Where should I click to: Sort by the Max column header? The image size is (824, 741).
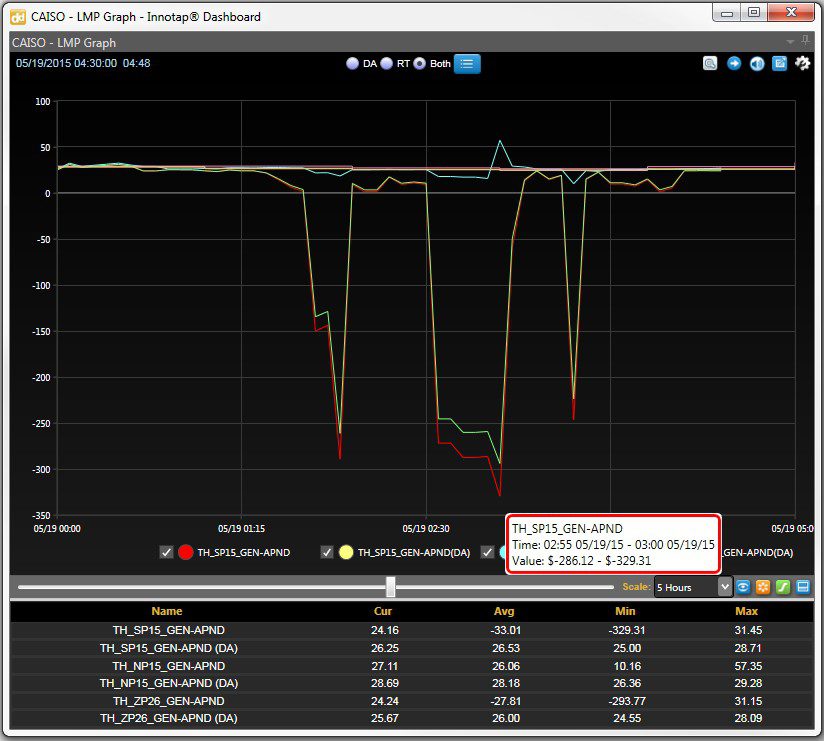coord(747,611)
